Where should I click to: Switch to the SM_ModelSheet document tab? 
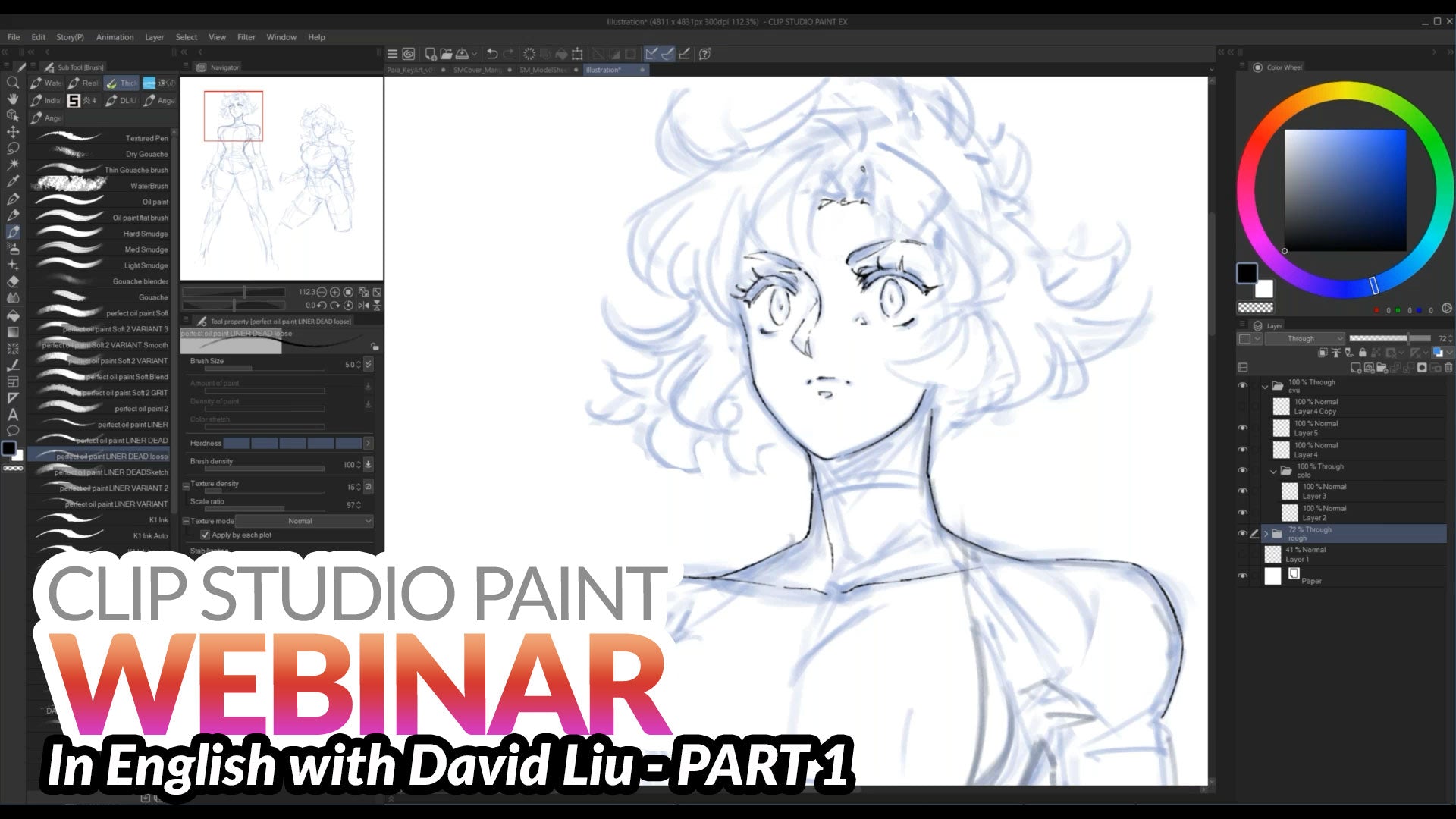[x=544, y=70]
